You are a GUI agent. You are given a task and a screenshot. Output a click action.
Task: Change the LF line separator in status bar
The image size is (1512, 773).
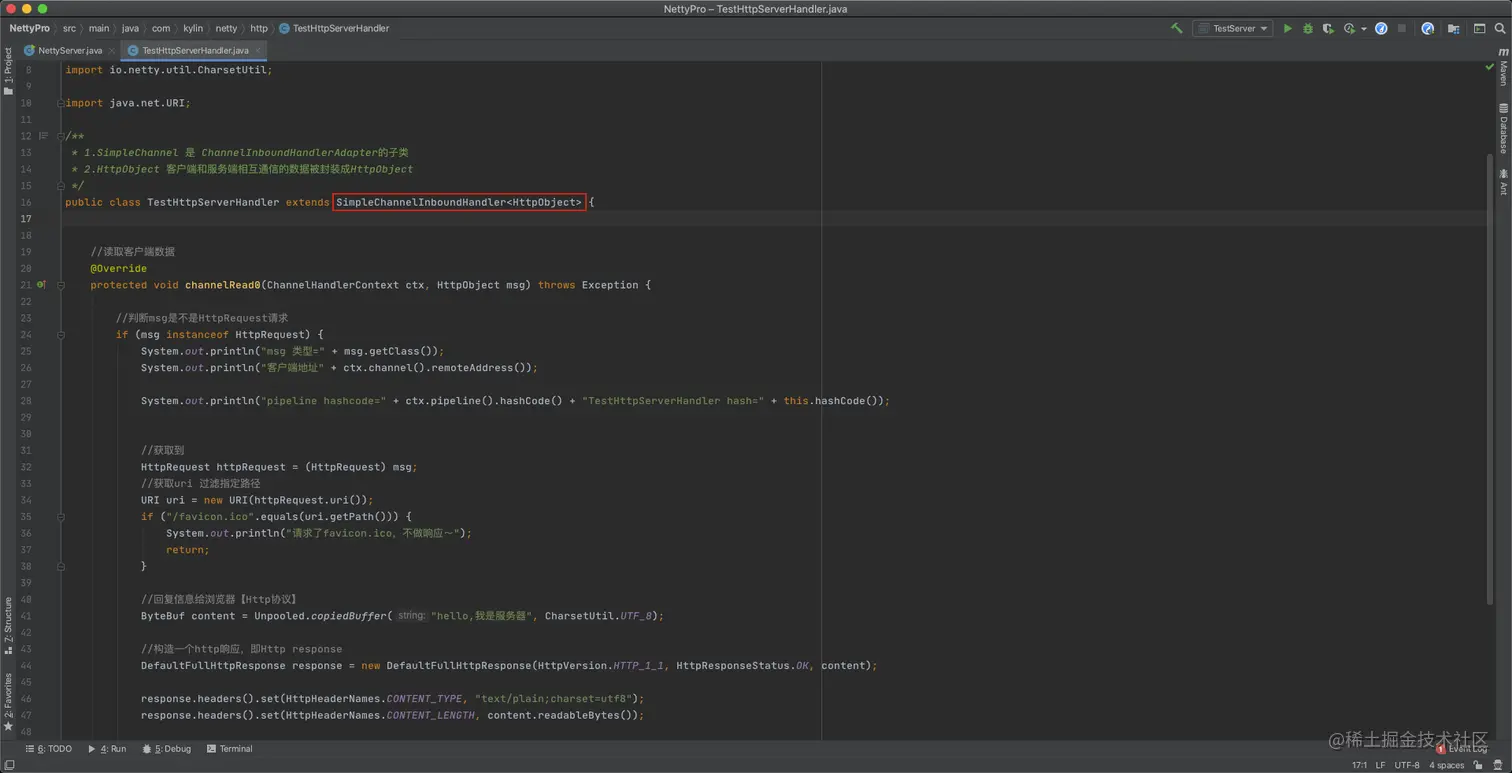click(1380, 765)
